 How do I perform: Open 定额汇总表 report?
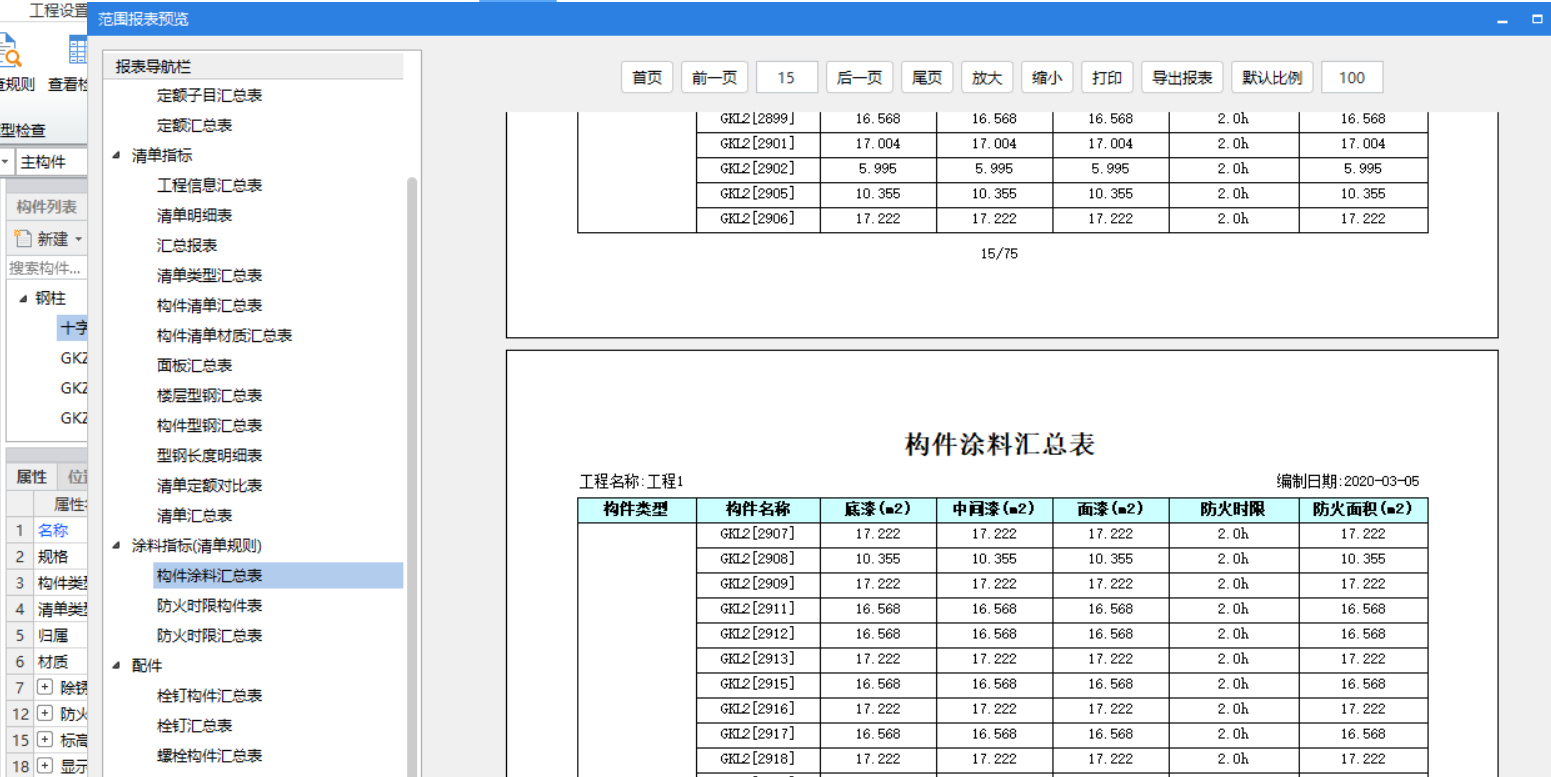(195, 126)
